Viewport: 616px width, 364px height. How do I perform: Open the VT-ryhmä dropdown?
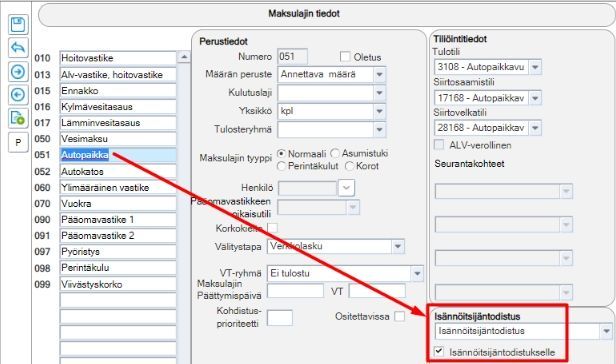[x=417, y=273]
